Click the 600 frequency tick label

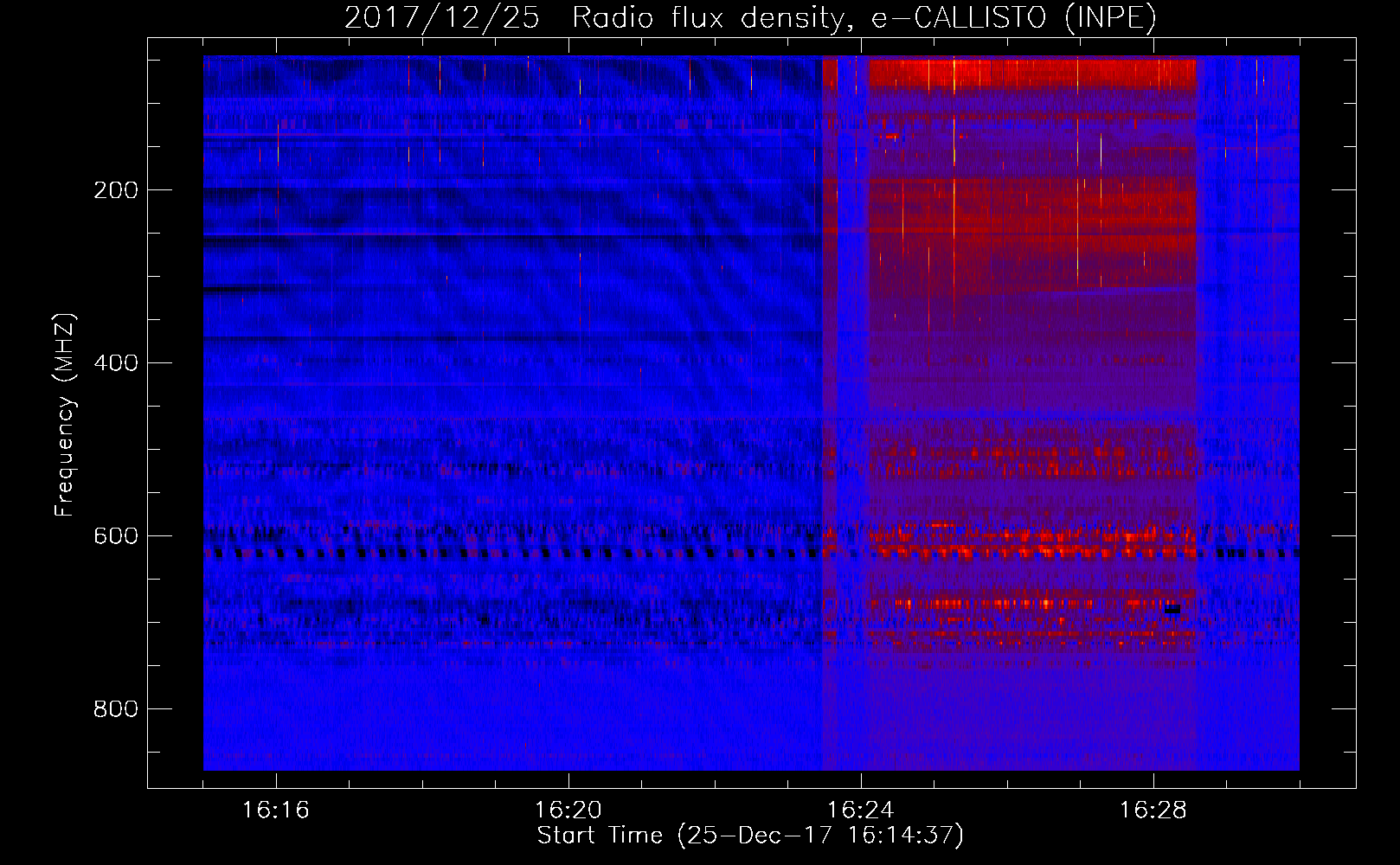(116, 536)
